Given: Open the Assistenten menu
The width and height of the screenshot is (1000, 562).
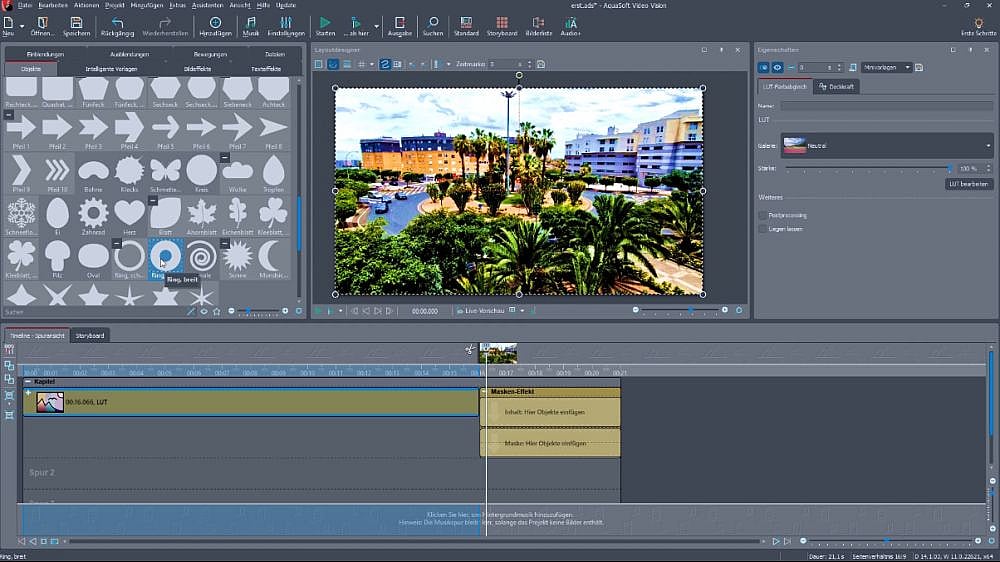Looking at the screenshot, I should [207, 5].
